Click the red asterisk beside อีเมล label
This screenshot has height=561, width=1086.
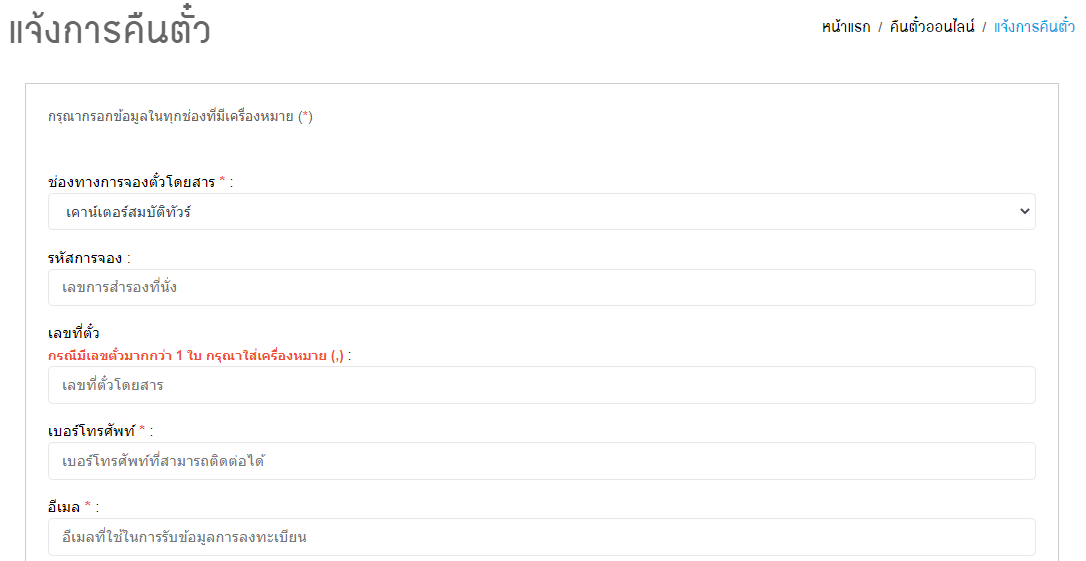pyautogui.click(x=88, y=505)
